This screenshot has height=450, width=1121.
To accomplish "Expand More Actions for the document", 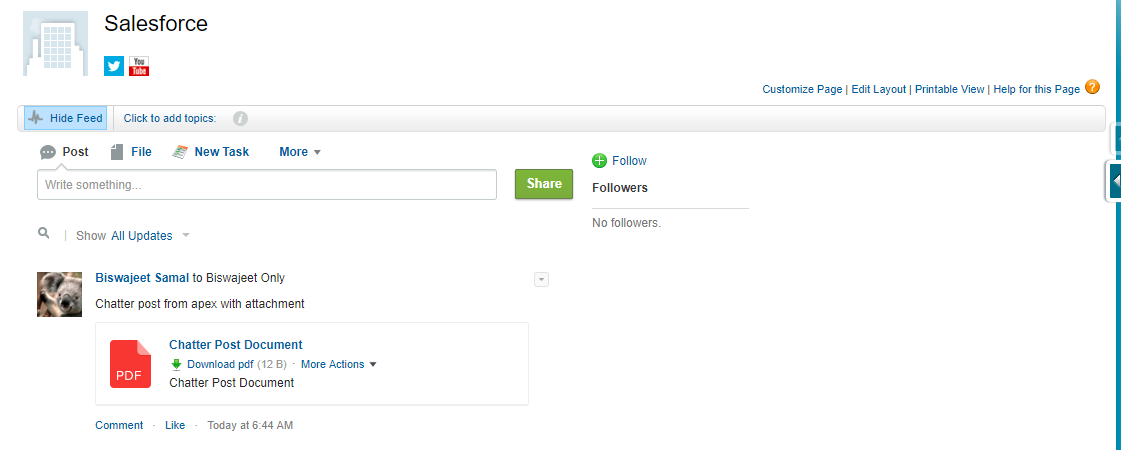I will (339, 364).
